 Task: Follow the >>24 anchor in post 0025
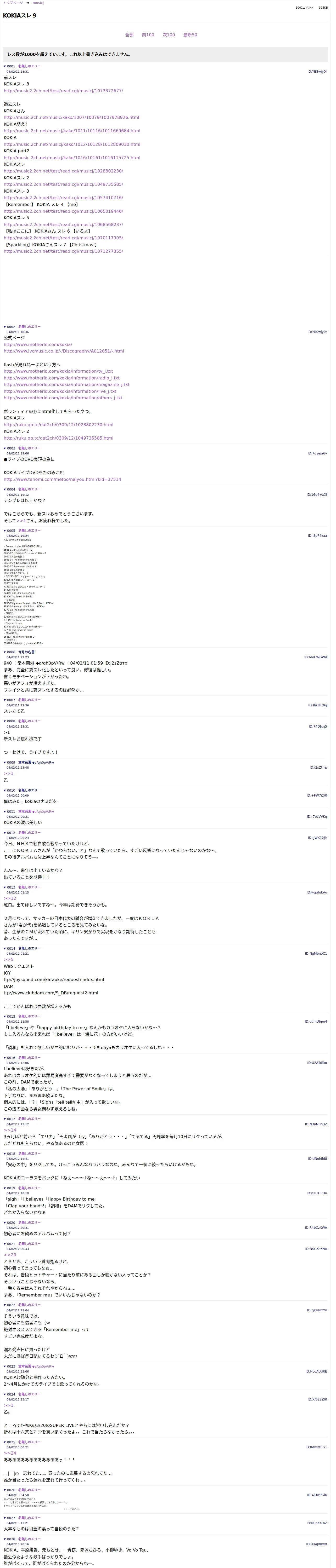(x=10, y=1454)
